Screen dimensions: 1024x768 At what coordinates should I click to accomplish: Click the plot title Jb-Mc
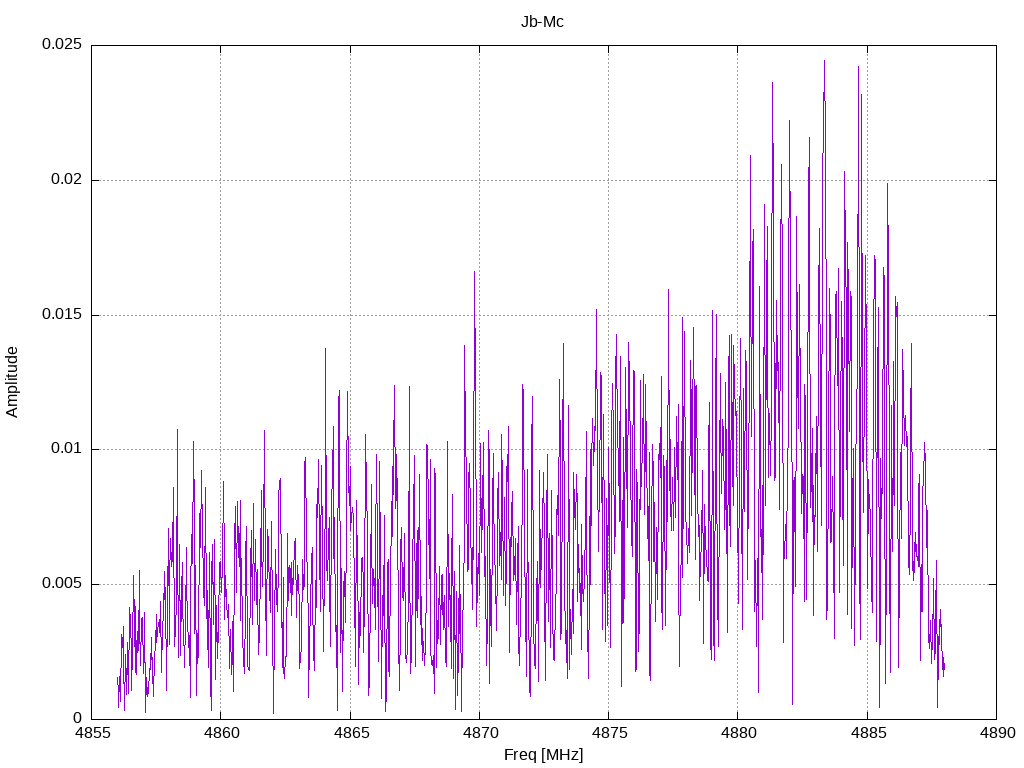pyautogui.click(x=542, y=22)
